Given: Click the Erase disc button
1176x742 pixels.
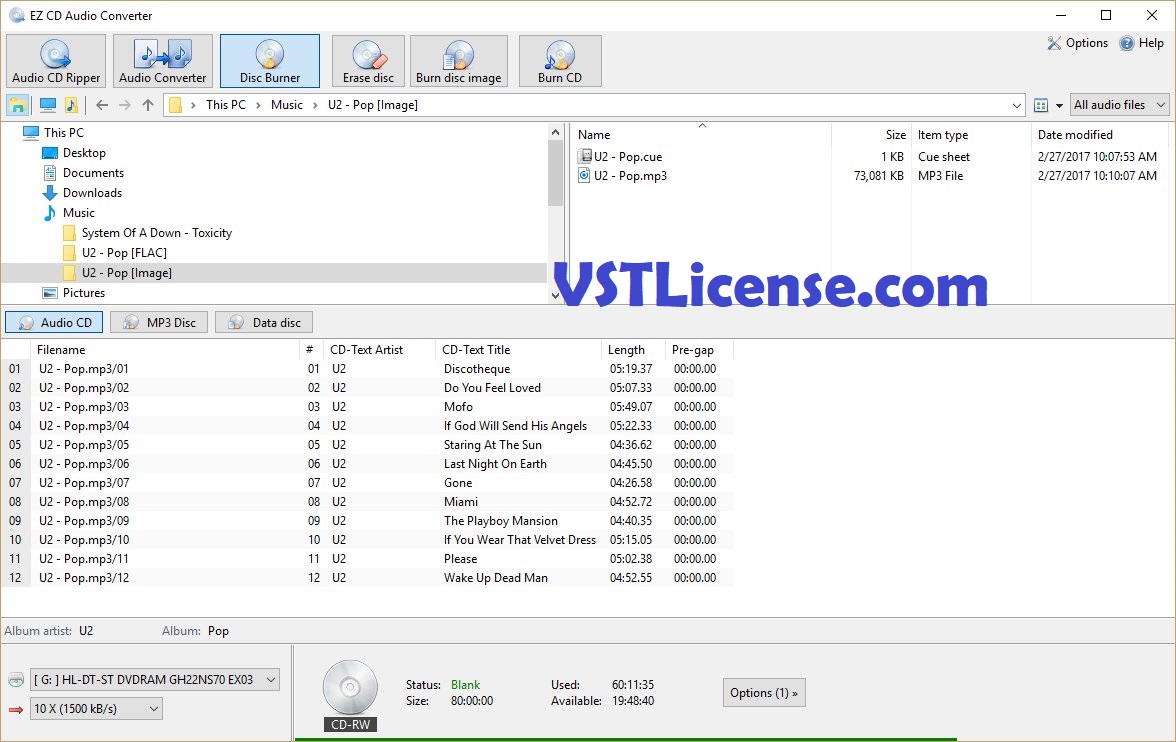Looking at the screenshot, I should click(x=368, y=61).
